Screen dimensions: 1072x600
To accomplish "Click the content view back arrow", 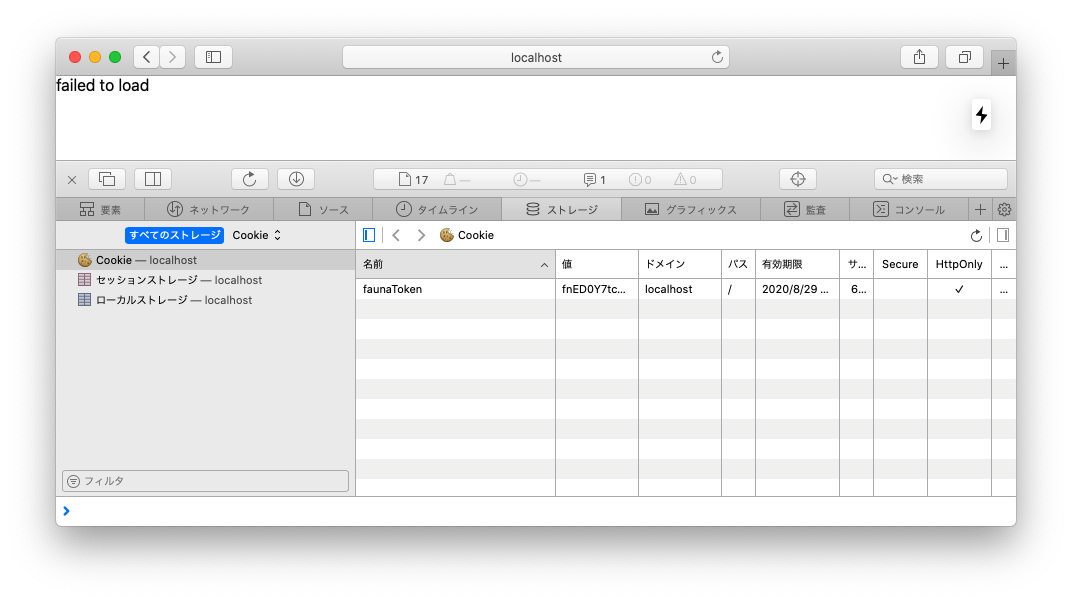I will click(396, 235).
